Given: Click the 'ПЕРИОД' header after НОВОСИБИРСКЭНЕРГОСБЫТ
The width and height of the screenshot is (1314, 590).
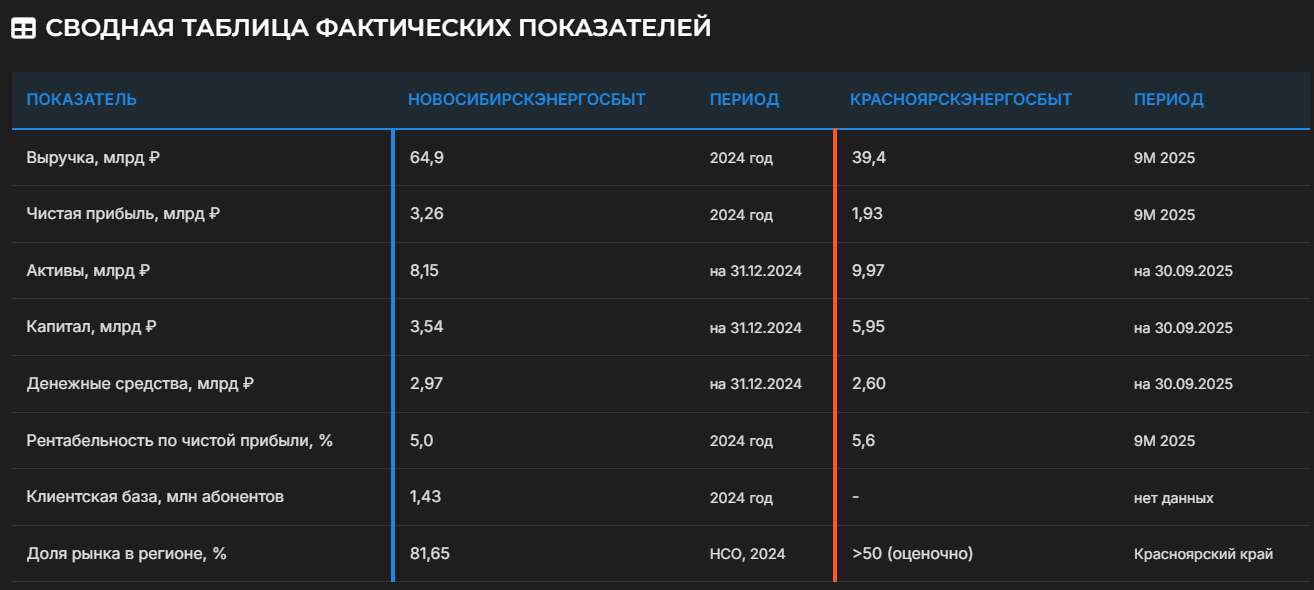Looking at the screenshot, I should coord(744,100).
